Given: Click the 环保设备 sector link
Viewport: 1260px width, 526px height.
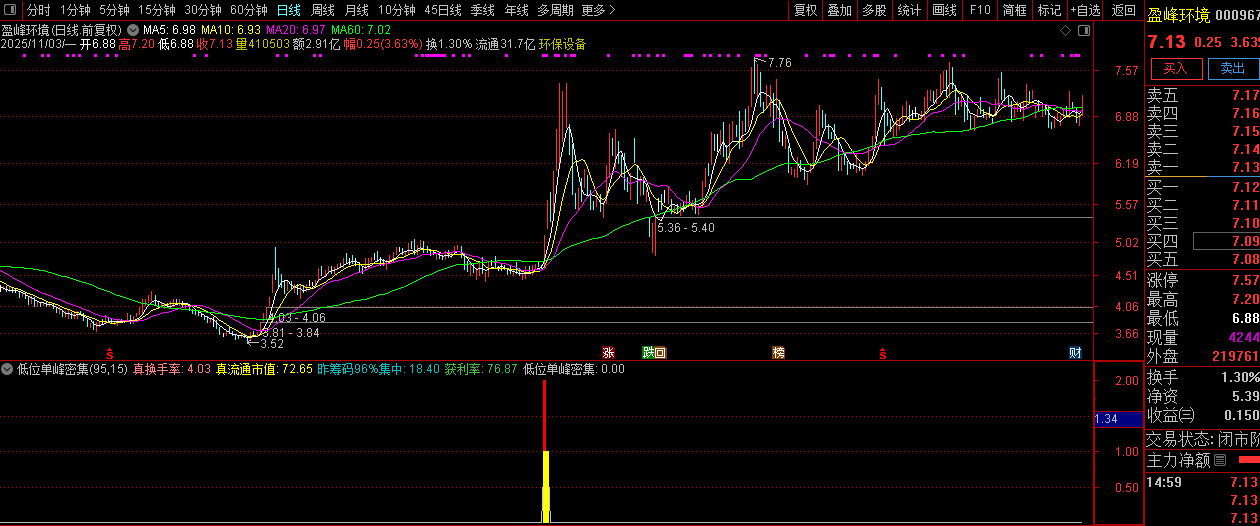Looking at the screenshot, I should pos(562,44).
